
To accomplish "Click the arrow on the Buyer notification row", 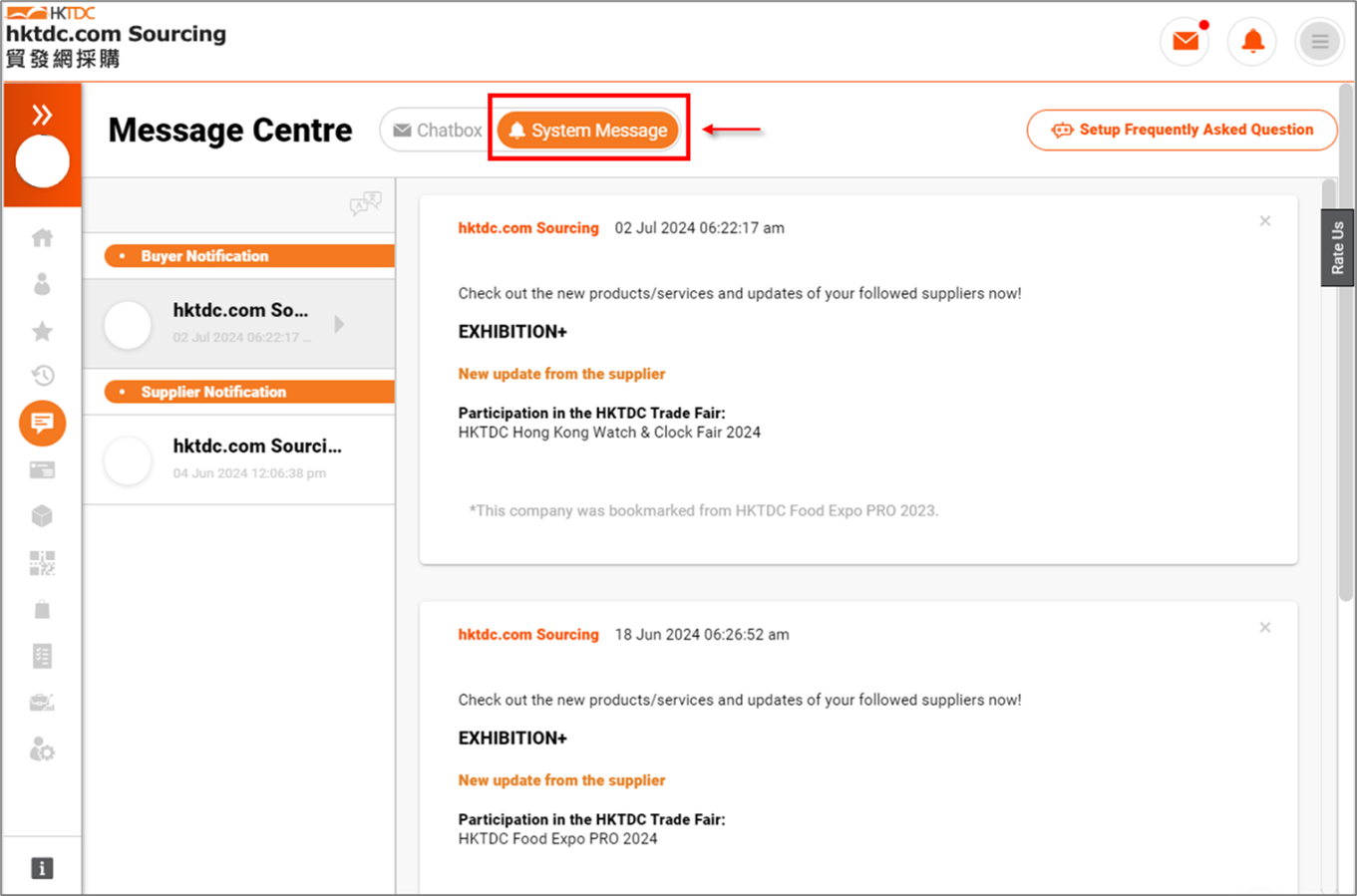I will (x=340, y=324).
